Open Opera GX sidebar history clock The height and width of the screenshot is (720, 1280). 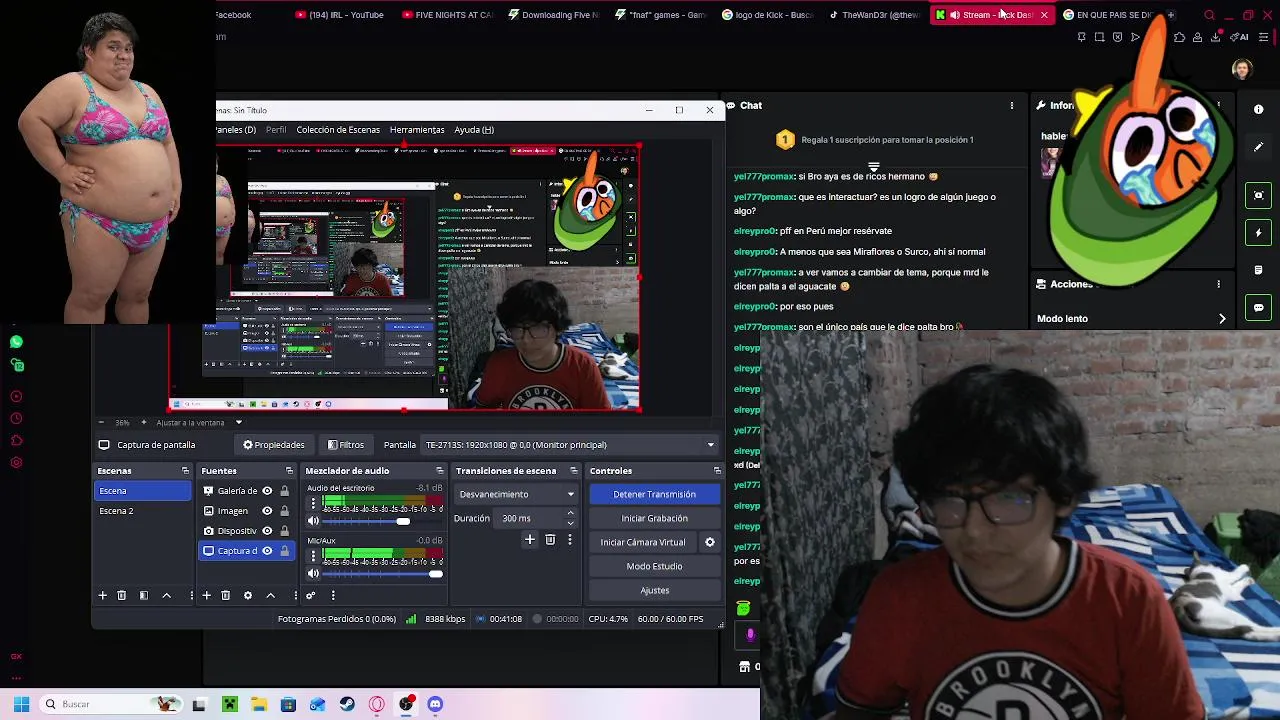click(16, 418)
